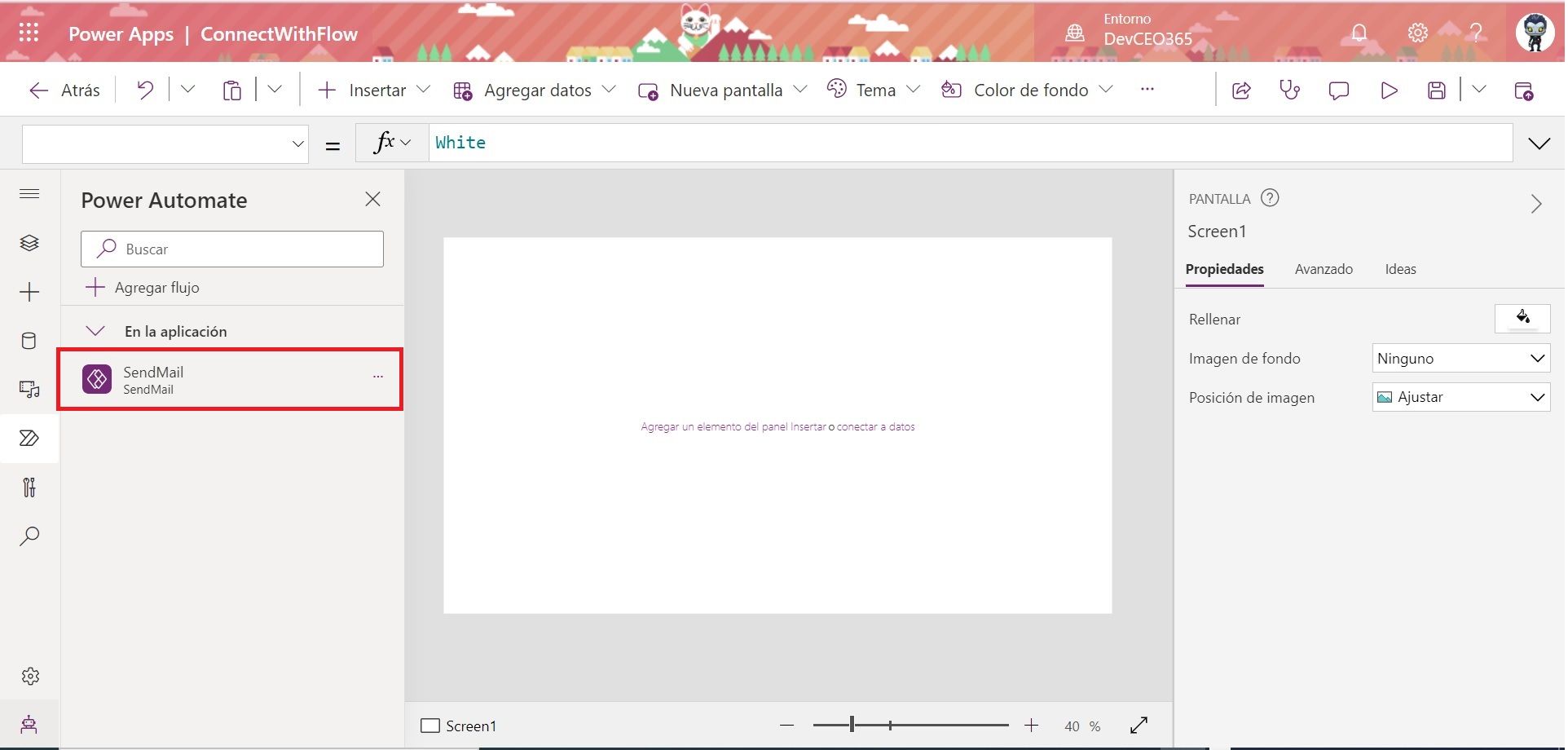Image resolution: width=1568 pixels, height=750 pixels.
Task: Click the publish icon
Action: pyautogui.click(x=1523, y=90)
